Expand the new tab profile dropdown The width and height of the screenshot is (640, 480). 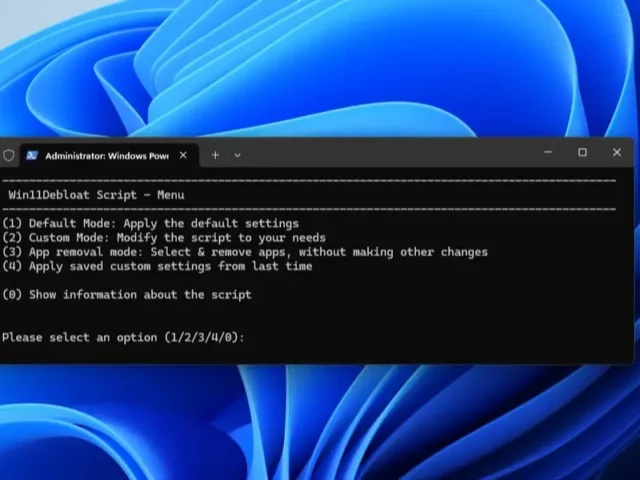[237, 155]
